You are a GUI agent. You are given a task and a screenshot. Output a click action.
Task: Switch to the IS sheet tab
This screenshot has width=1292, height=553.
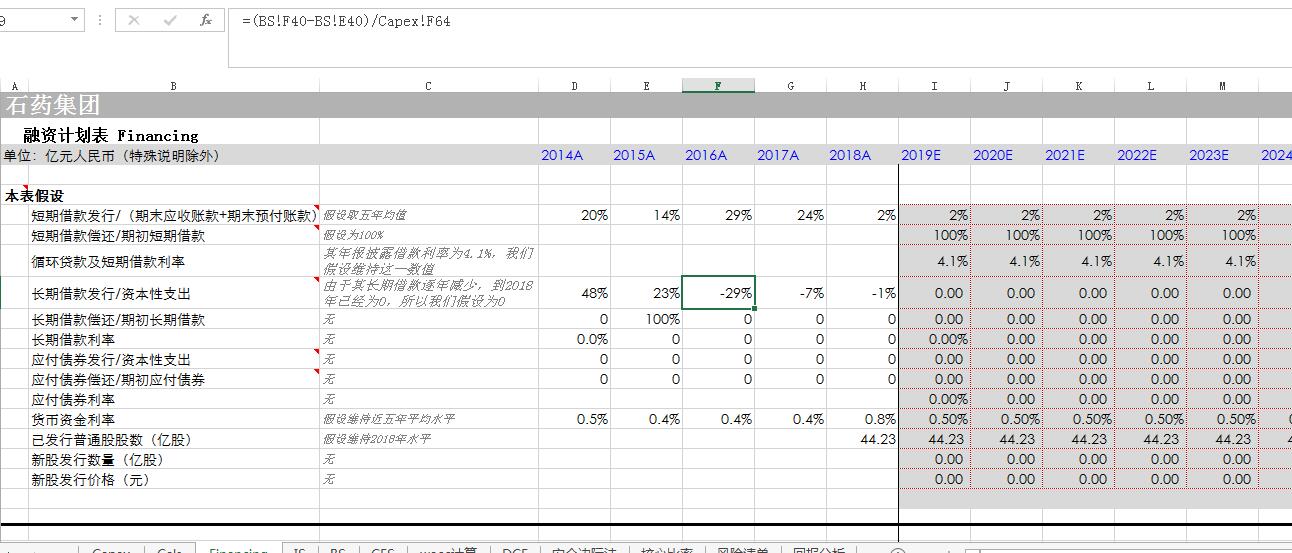[x=299, y=549]
